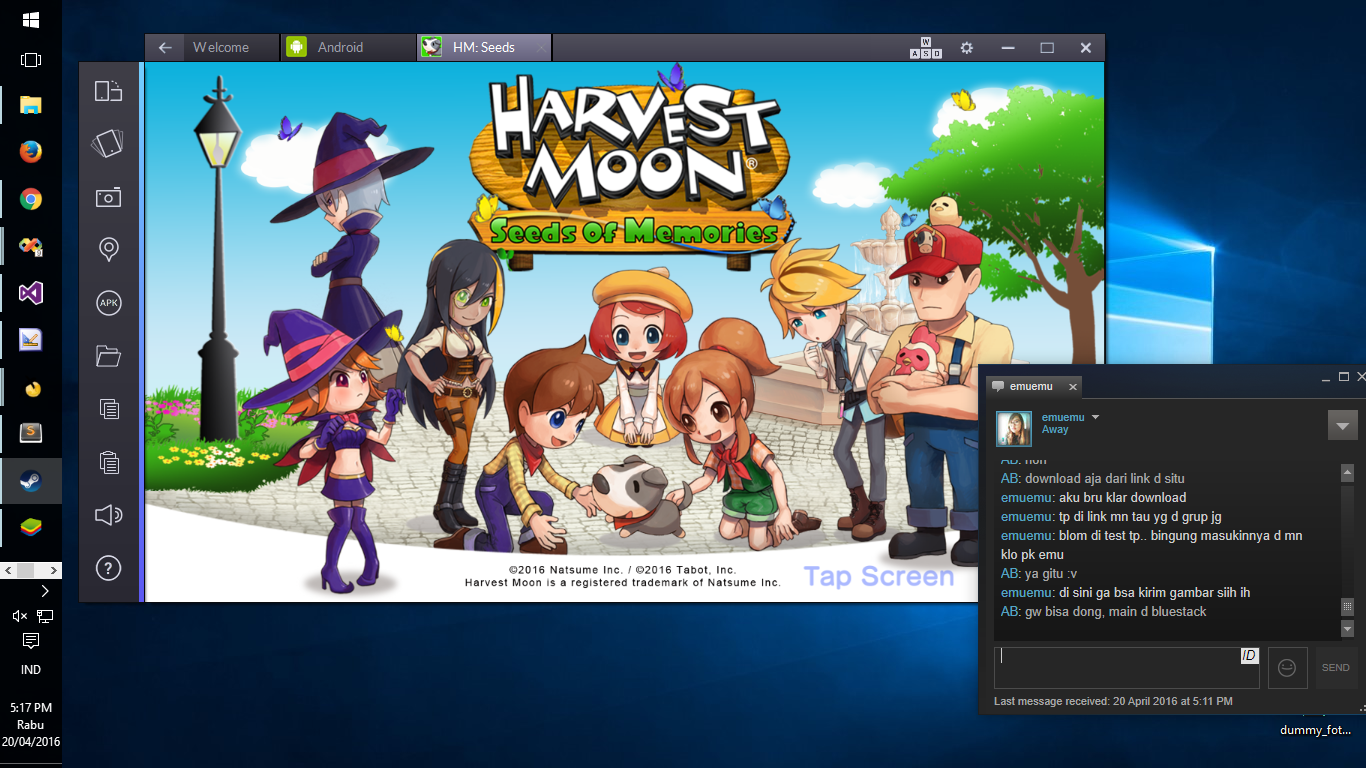Open the file folder icon in BlueStacks sidebar
The width and height of the screenshot is (1366, 768).
point(108,355)
